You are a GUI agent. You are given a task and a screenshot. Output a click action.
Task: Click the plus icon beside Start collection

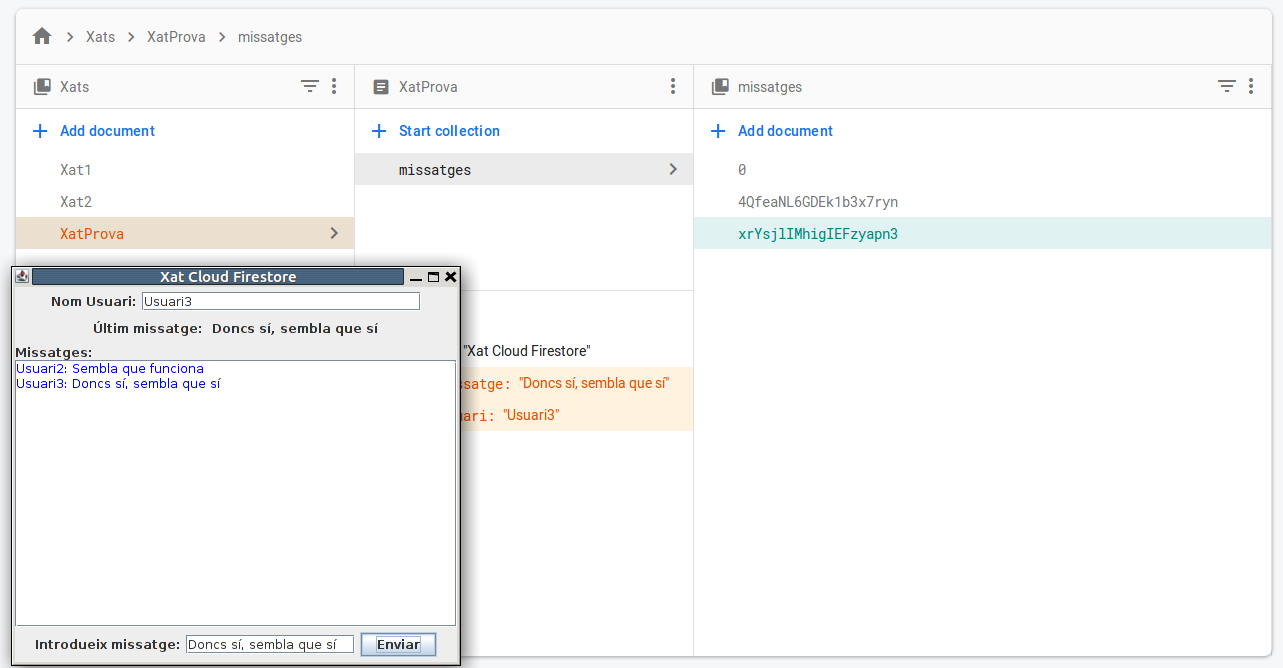379,131
